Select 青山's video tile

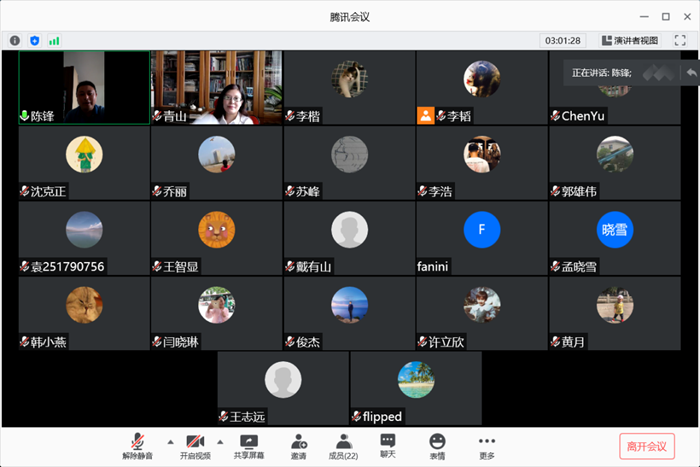pos(216,87)
